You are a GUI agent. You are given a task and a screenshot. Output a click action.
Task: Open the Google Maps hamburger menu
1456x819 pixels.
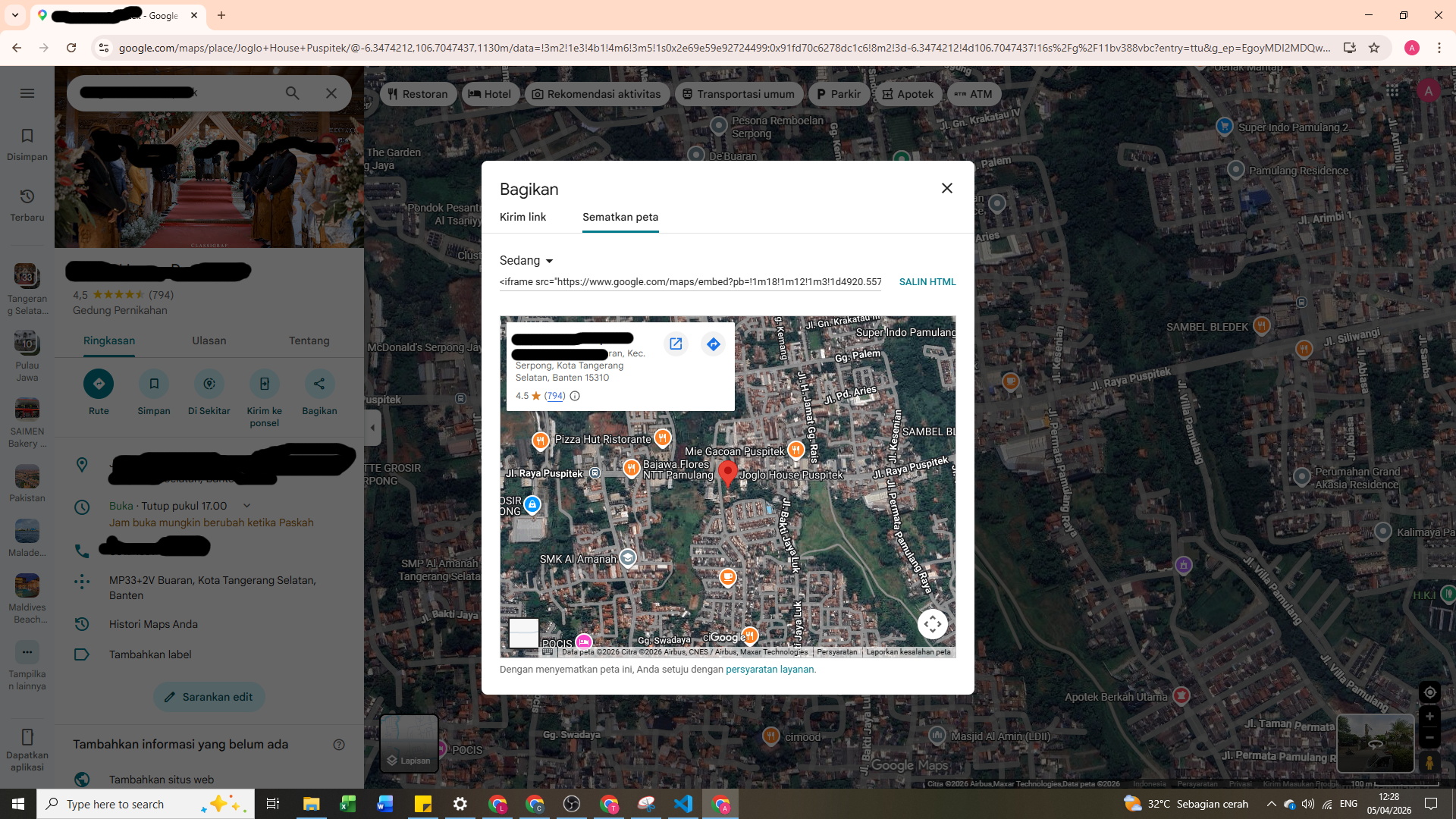(x=27, y=93)
